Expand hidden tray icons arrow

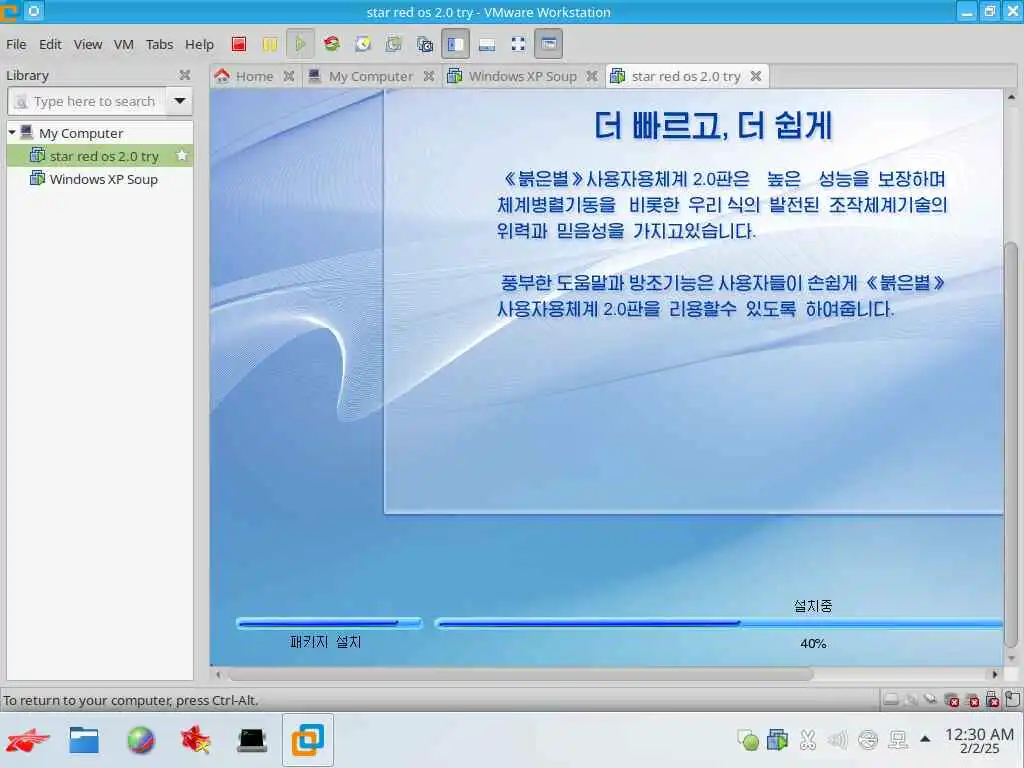[x=925, y=739]
